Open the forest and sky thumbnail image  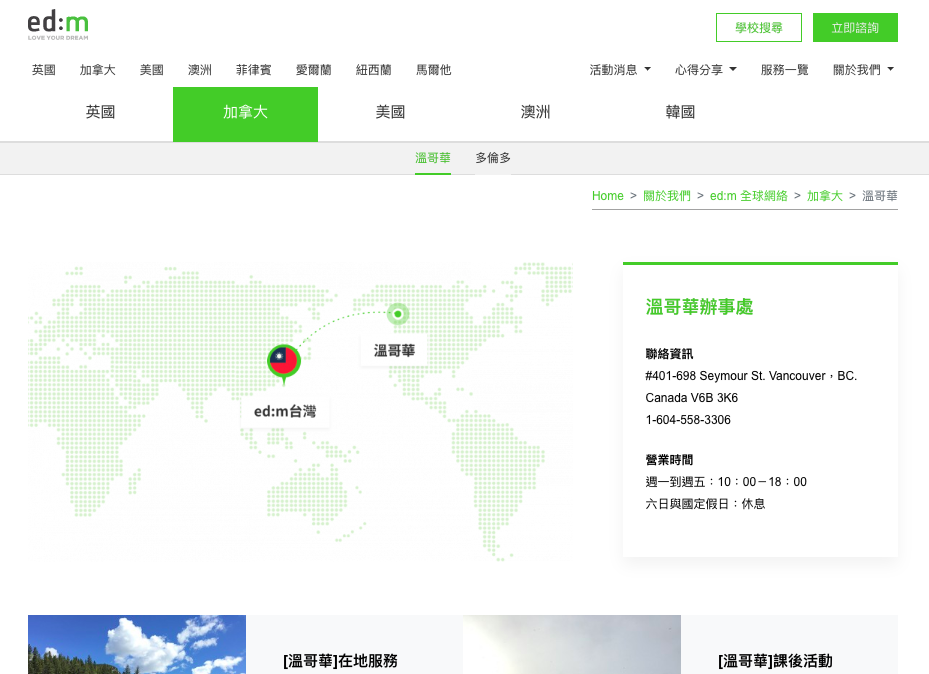pyautogui.click(x=137, y=644)
